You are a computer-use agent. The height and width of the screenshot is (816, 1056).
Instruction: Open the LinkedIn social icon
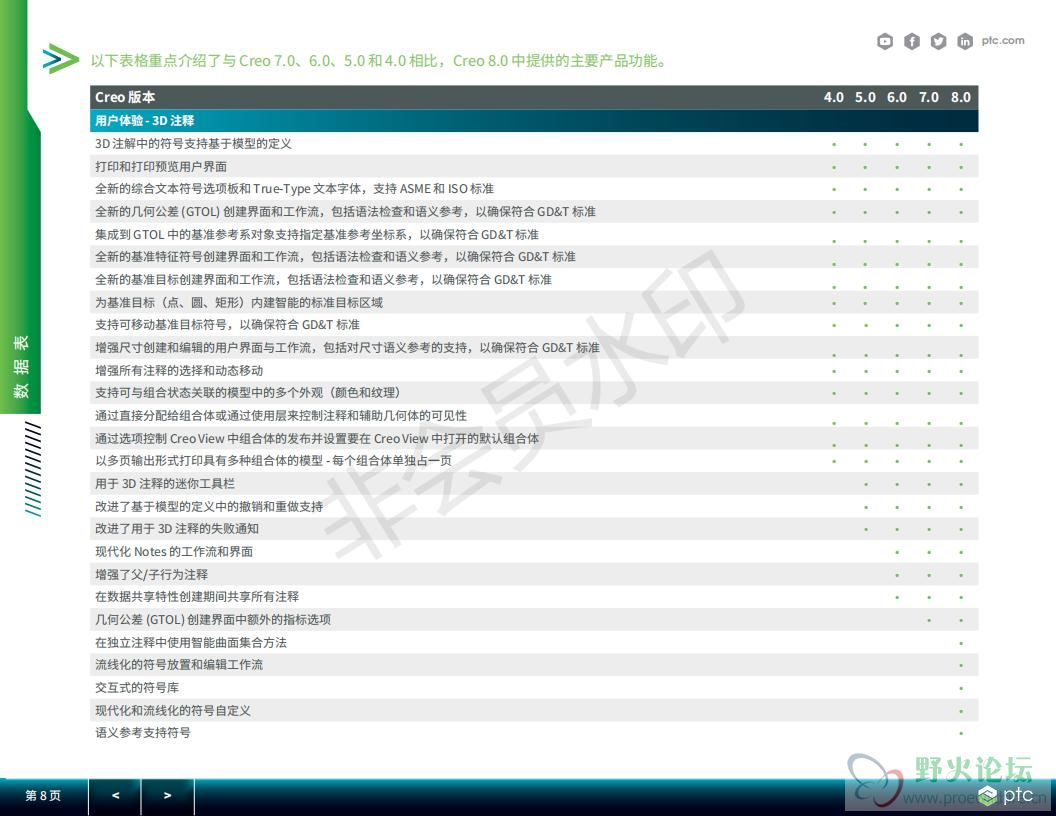(x=965, y=41)
